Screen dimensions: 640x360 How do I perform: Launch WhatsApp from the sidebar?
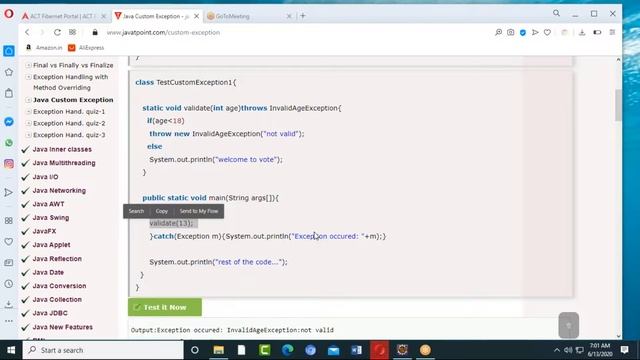pos(9,143)
